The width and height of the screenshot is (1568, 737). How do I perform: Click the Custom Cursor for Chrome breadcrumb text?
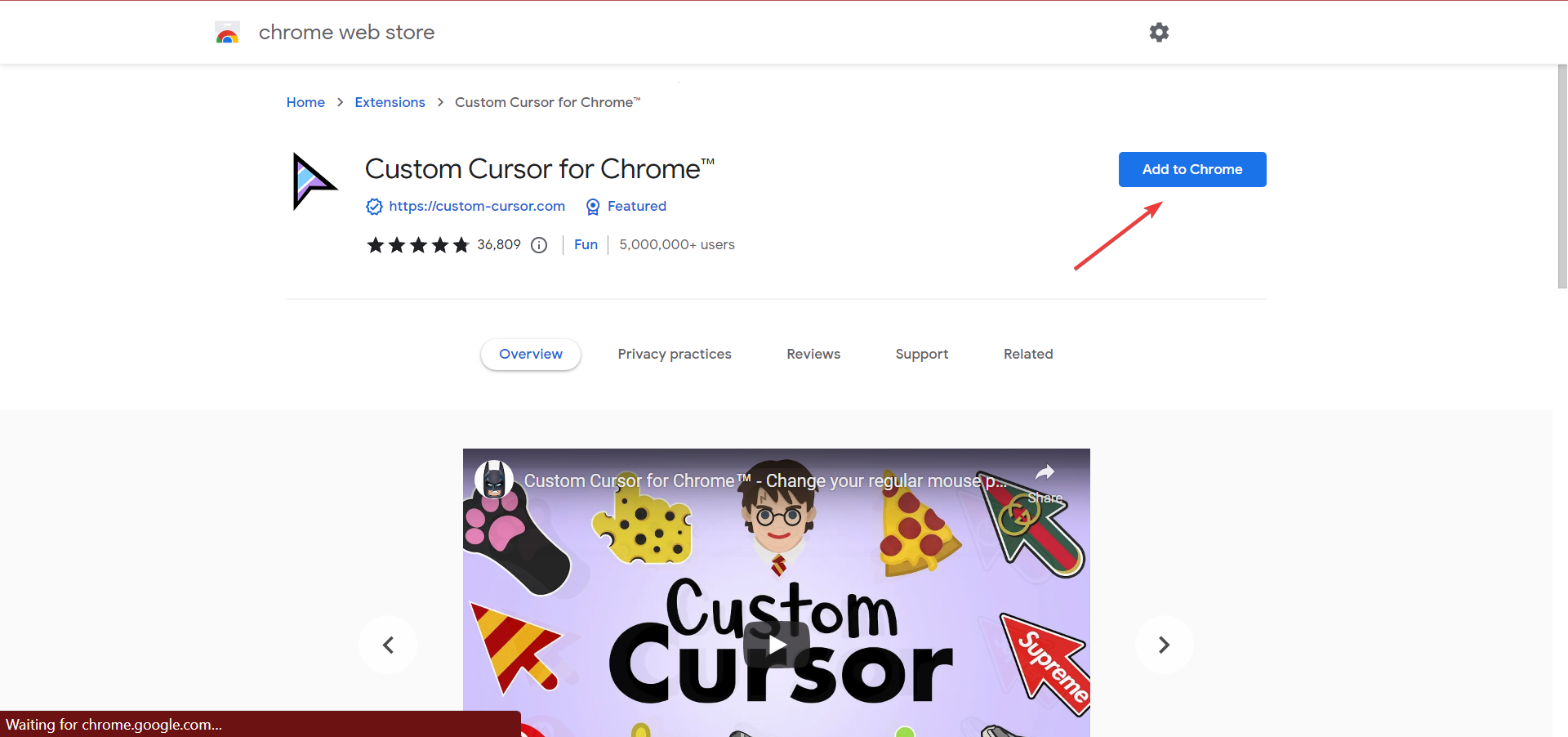(x=547, y=102)
